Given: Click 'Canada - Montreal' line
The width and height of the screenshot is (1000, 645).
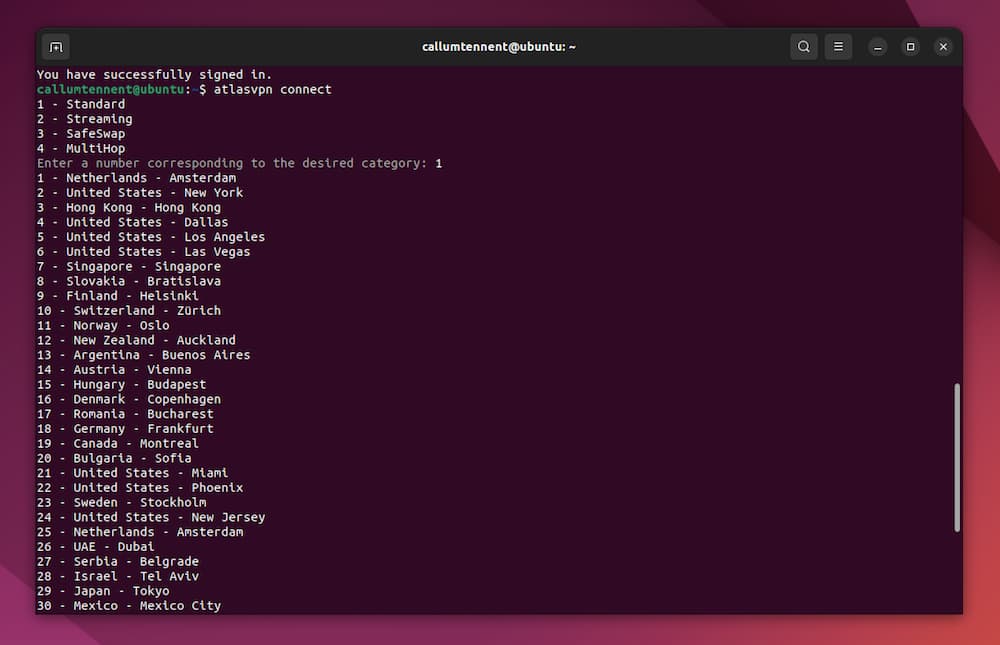Looking at the screenshot, I should (118, 443).
